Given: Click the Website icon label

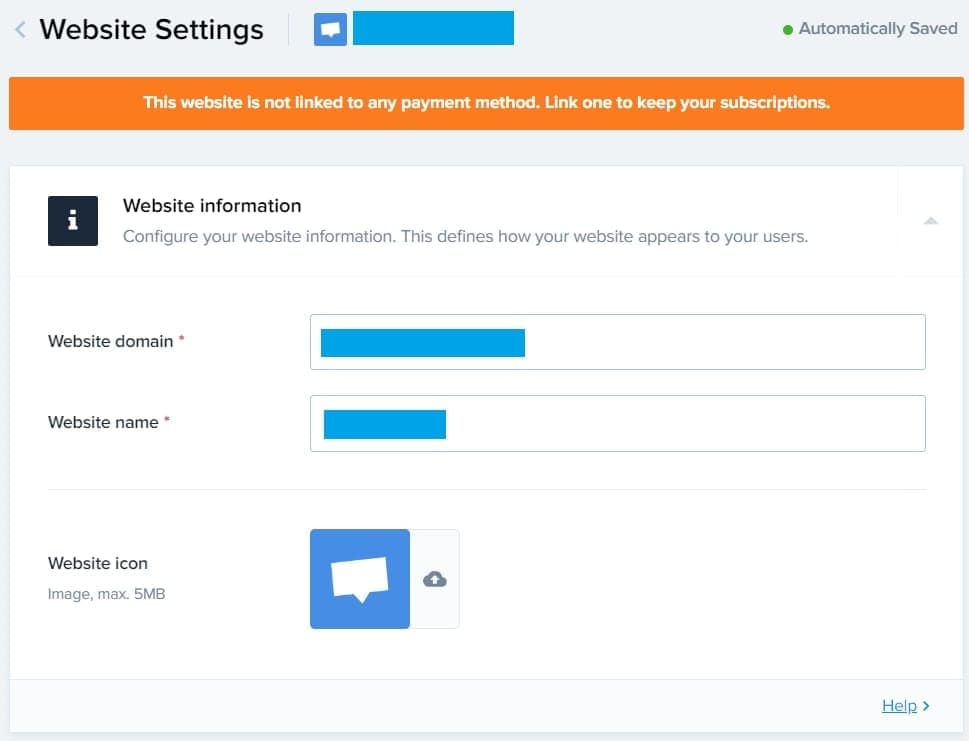Looking at the screenshot, I should (x=98, y=564).
